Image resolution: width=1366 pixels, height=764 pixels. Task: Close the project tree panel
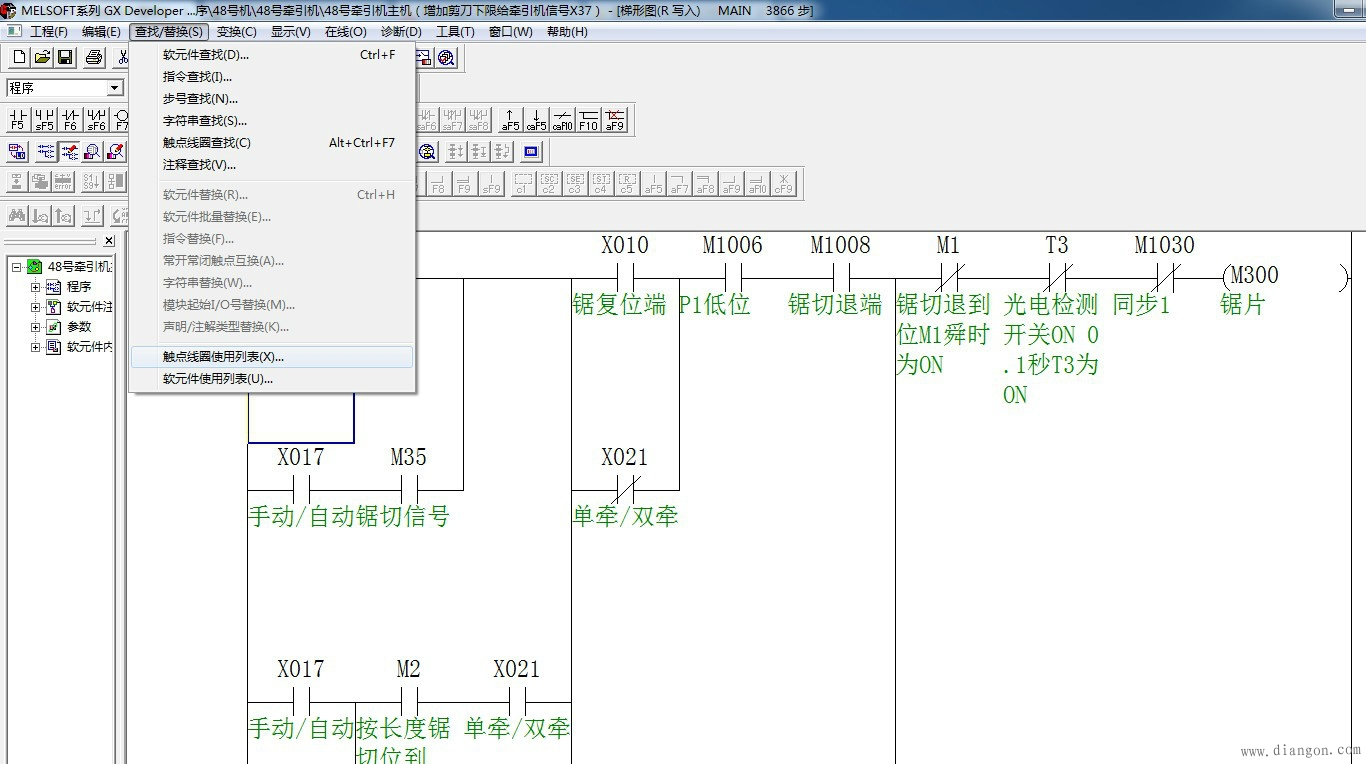pyautogui.click(x=109, y=241)
